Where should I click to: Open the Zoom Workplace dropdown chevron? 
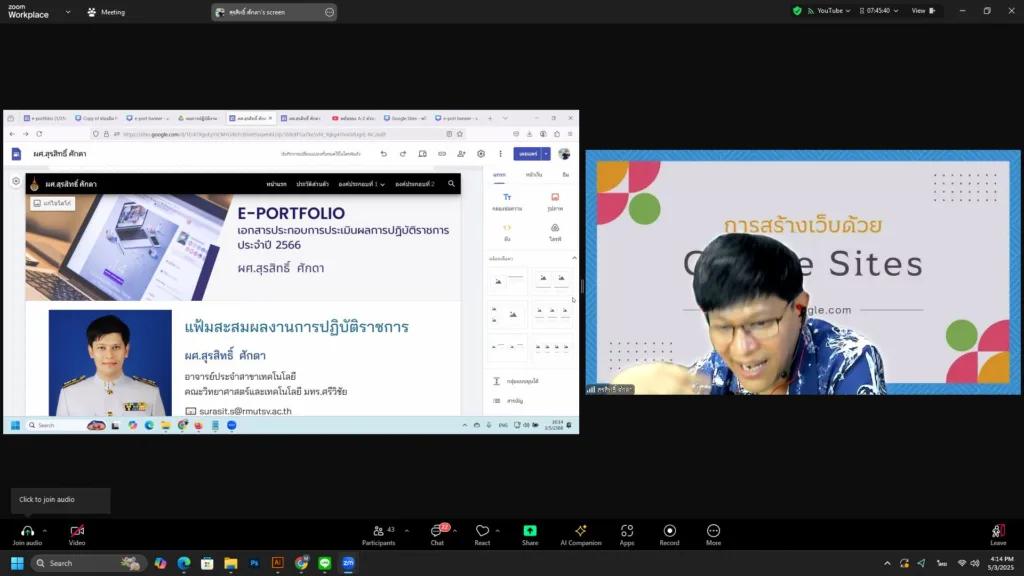(68, 12)
